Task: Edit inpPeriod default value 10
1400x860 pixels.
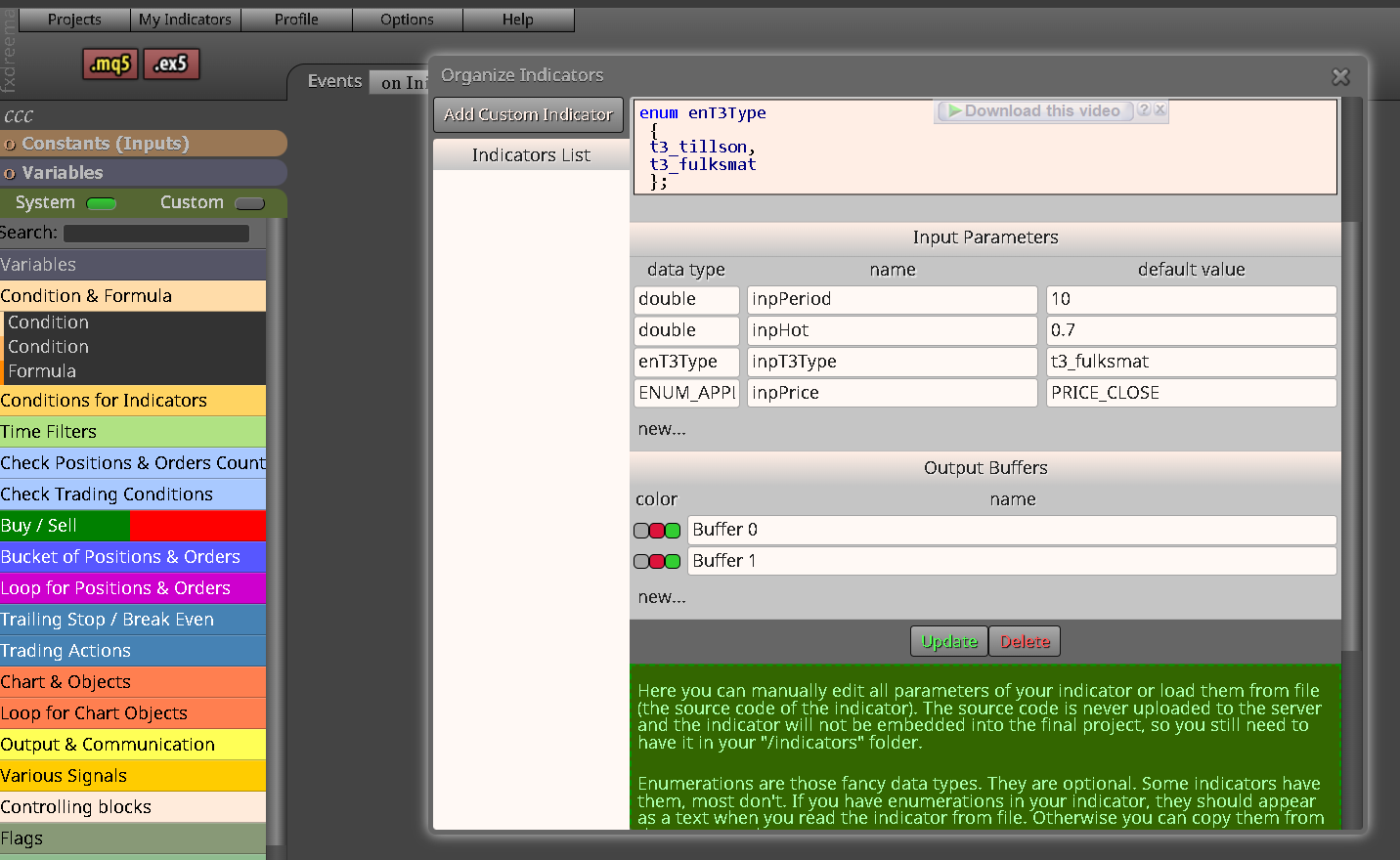Action: 1191,299
